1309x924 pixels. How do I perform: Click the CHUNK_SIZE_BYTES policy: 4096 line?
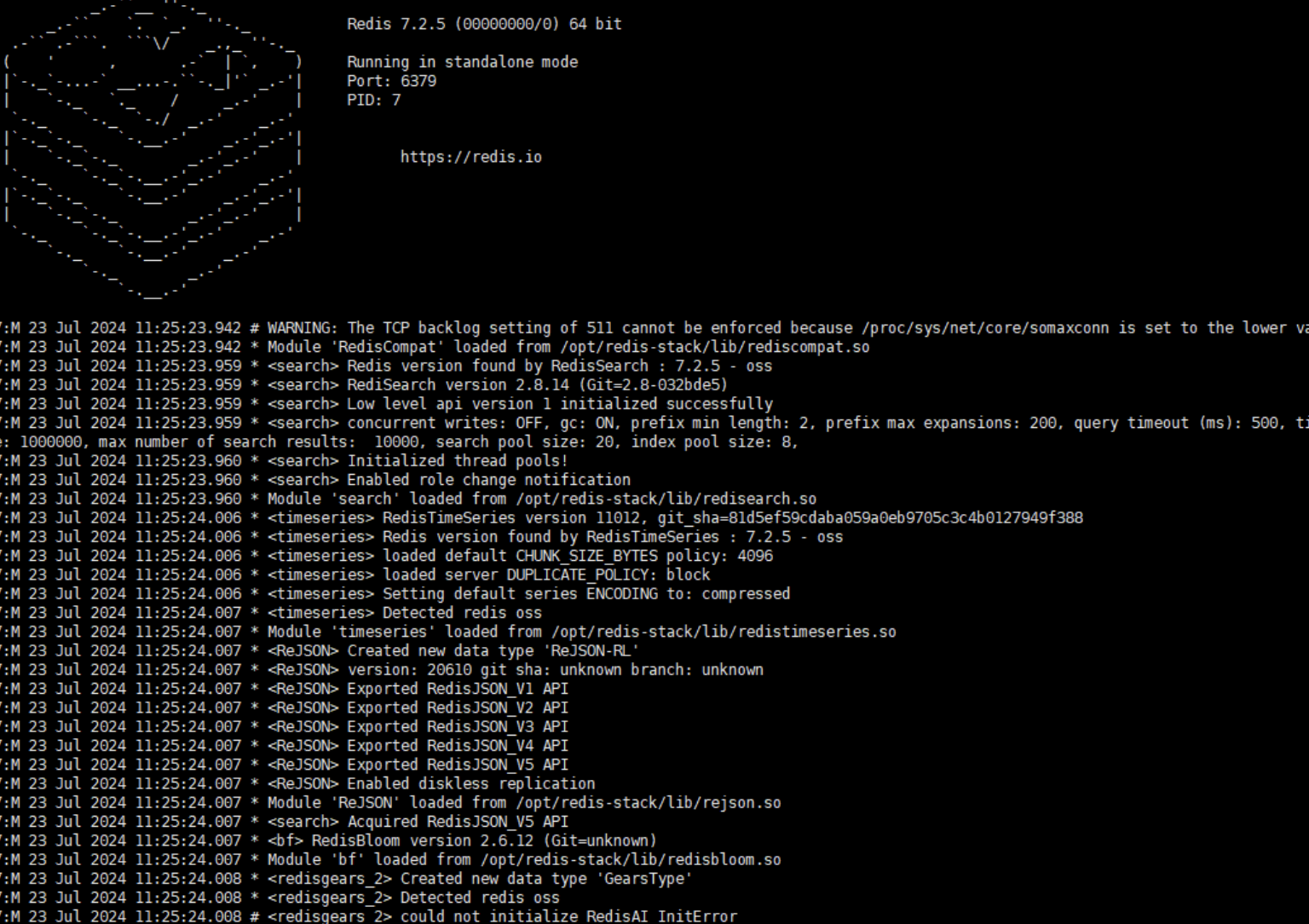386,556
